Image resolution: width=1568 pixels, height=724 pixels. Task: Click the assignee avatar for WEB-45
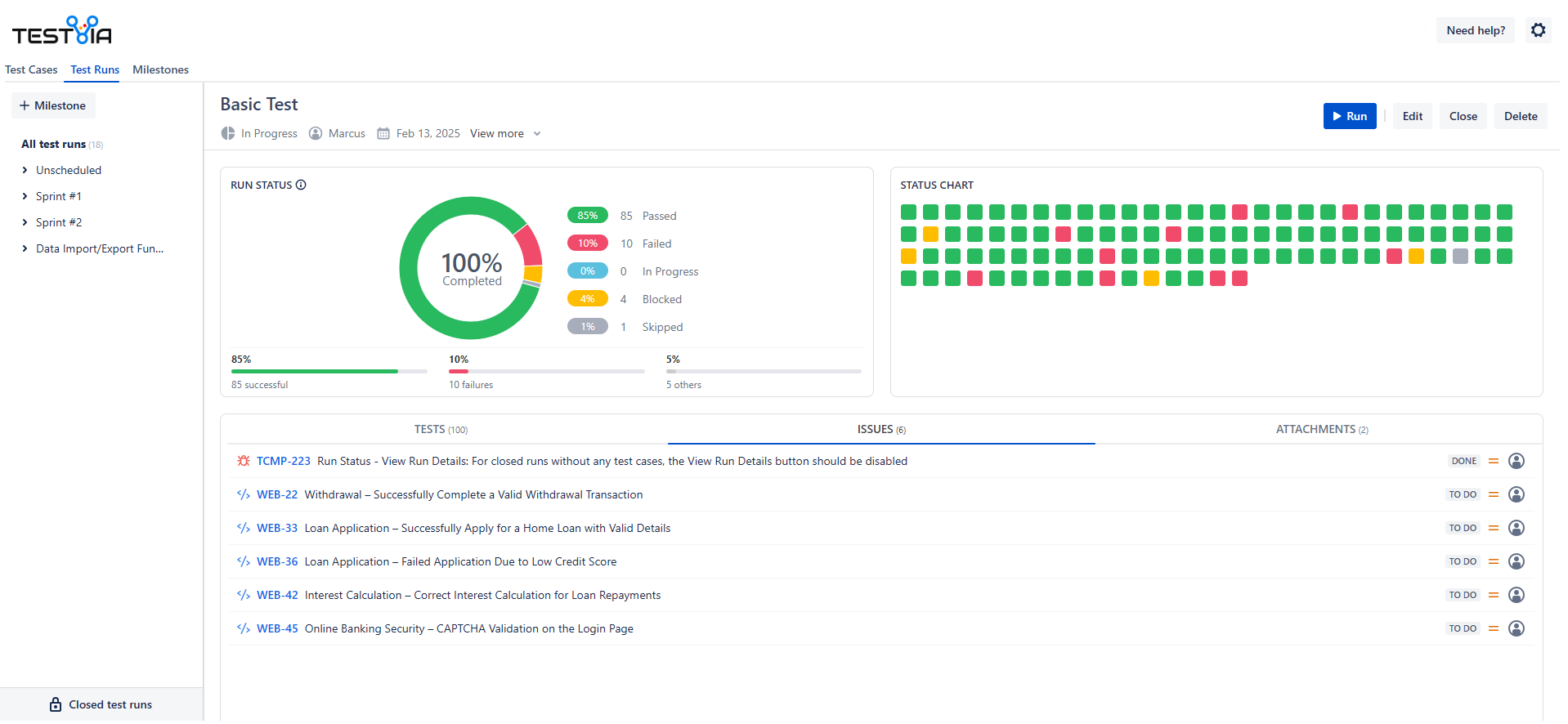tap(1516, 628)
